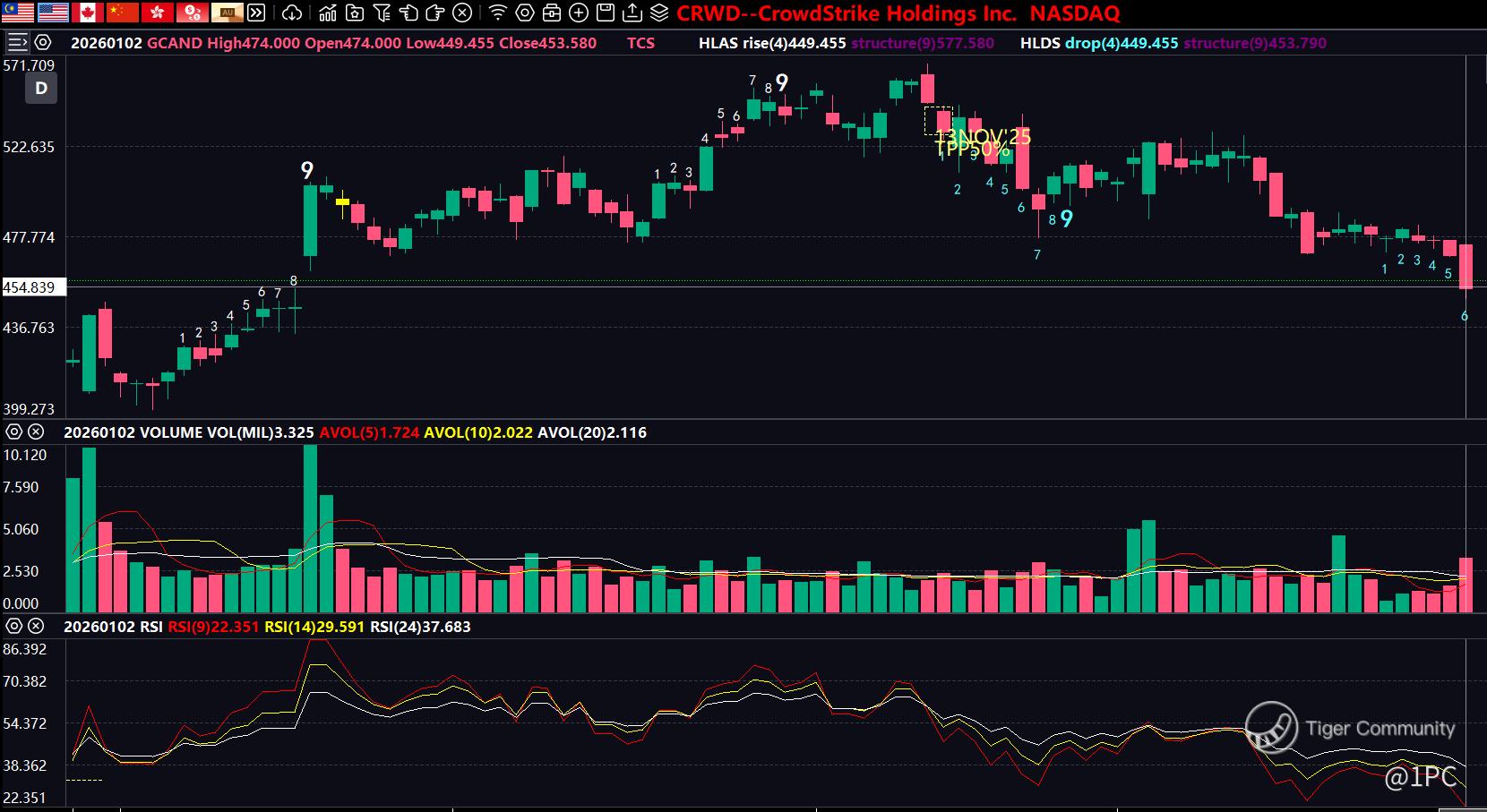The image size is (1487, 812).
Task: Open the hexagon settings icon in top toolbar
Action: click(x=525, y=13)
